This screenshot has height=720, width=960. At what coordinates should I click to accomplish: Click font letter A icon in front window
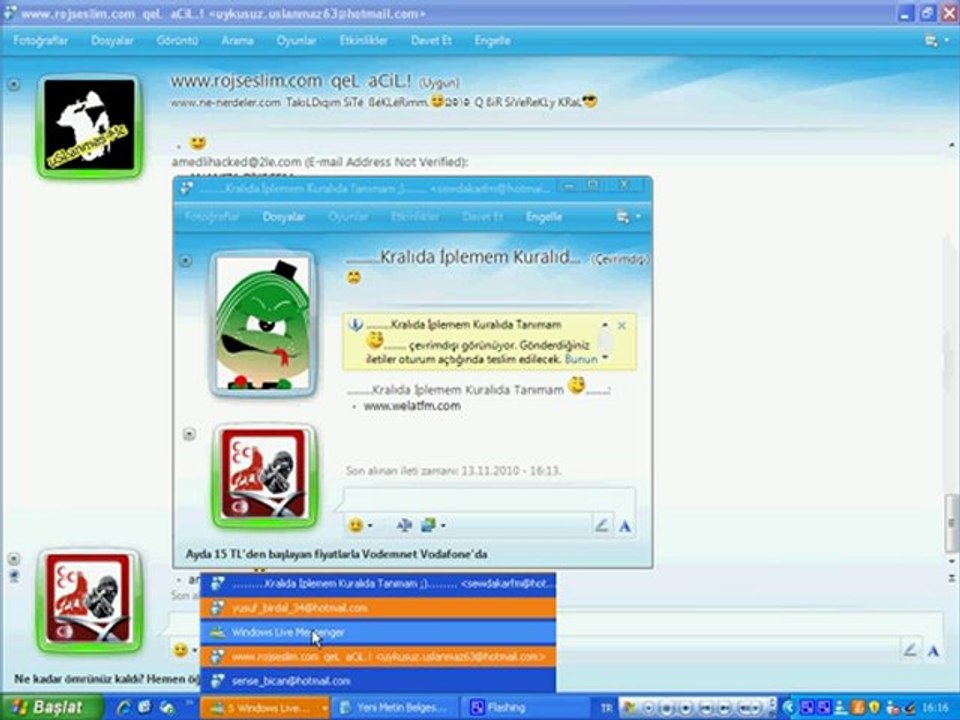[624, 526]
